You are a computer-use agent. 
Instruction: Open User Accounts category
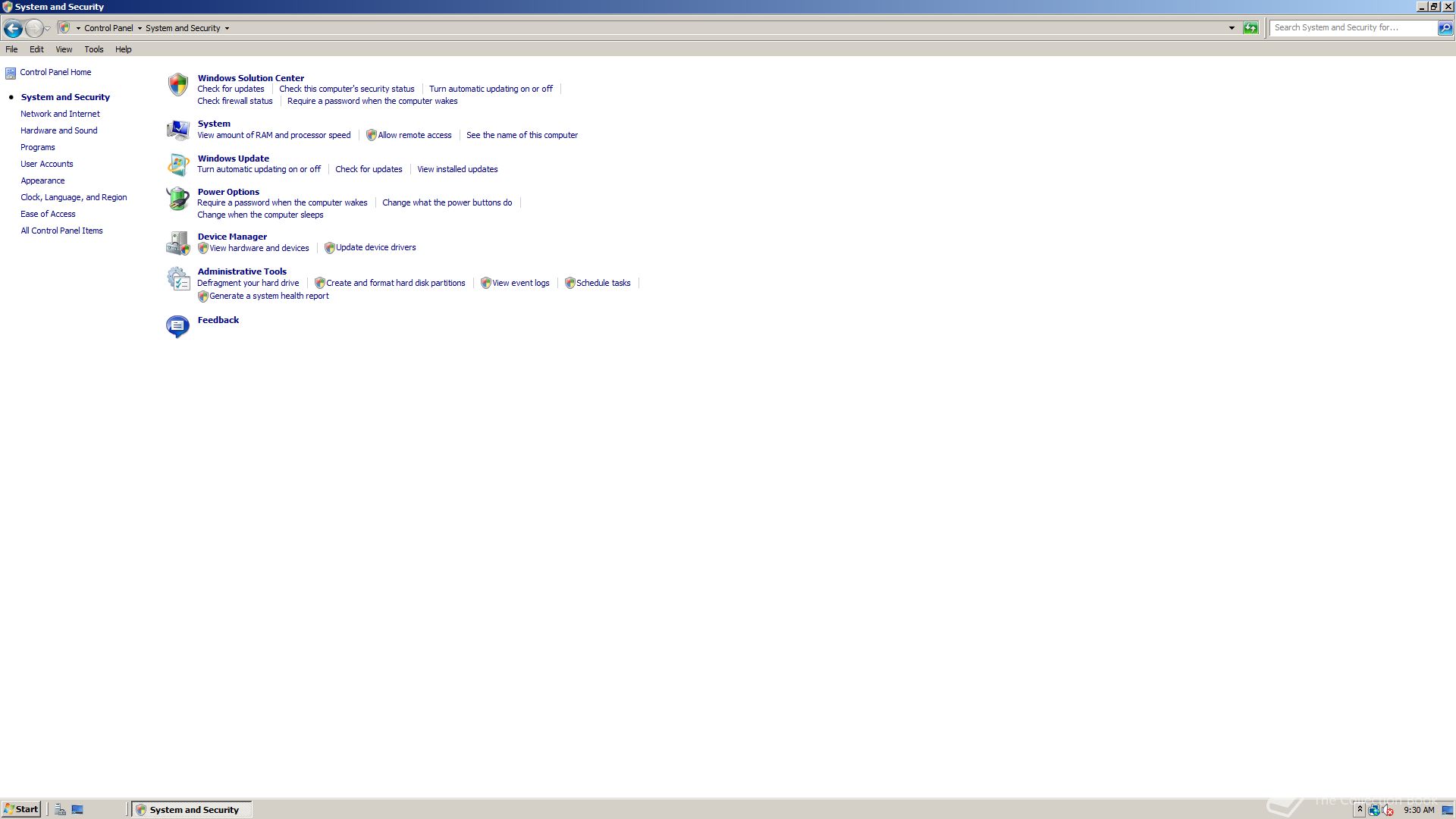[x=47, y=165]
